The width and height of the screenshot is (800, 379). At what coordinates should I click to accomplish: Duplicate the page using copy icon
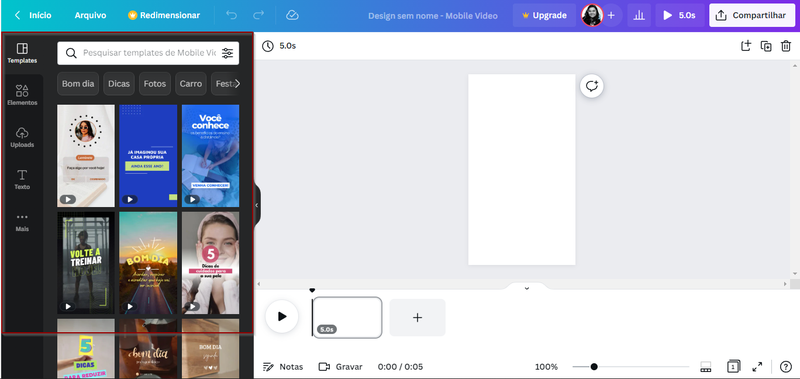click(766, 46)
